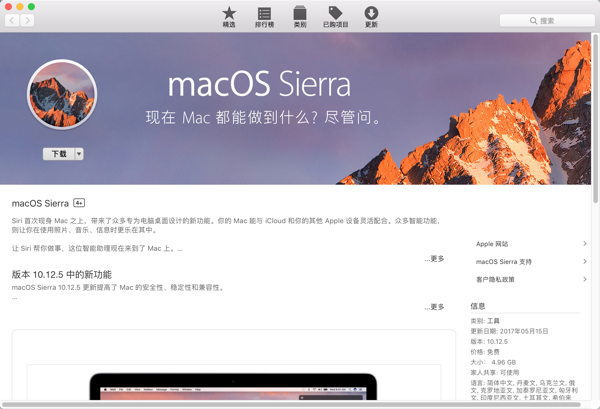The image size is (600, 409).
Task: Click the 更新日期: 2017年05月15日 row
Action: (509, 331)
